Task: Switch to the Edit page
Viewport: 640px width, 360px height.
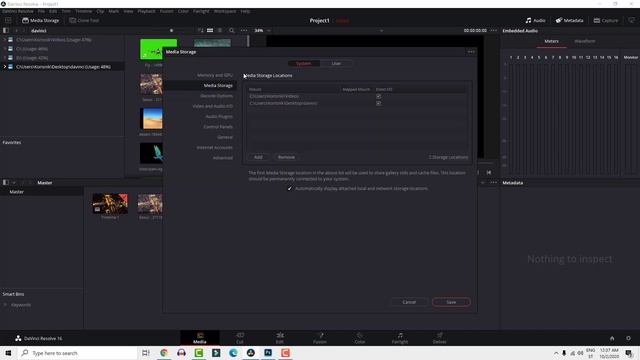Action: [x=280, y=338]
